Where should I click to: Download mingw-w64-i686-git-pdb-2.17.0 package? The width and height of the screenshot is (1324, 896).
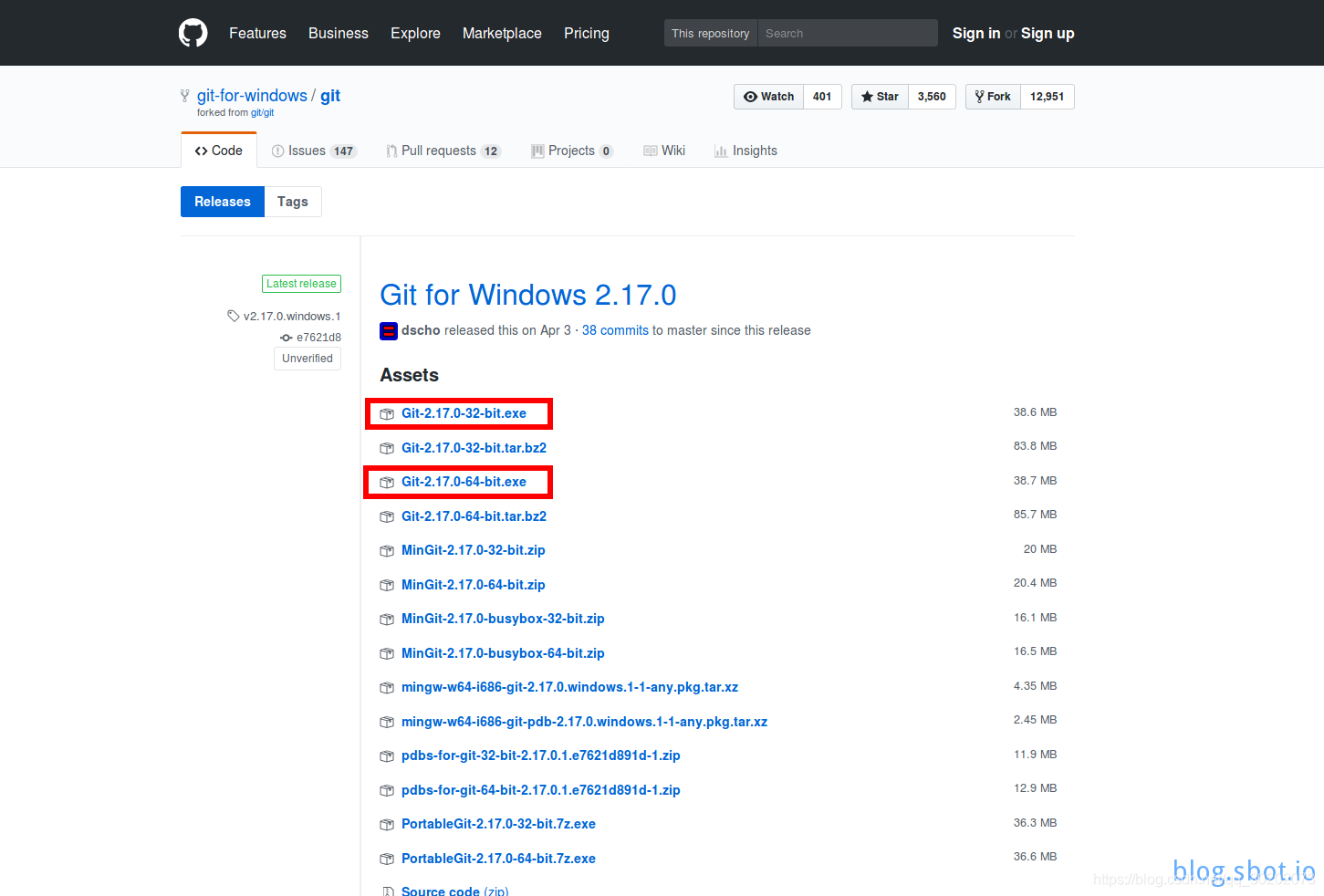pyautogui.click(x=584, y=722)
